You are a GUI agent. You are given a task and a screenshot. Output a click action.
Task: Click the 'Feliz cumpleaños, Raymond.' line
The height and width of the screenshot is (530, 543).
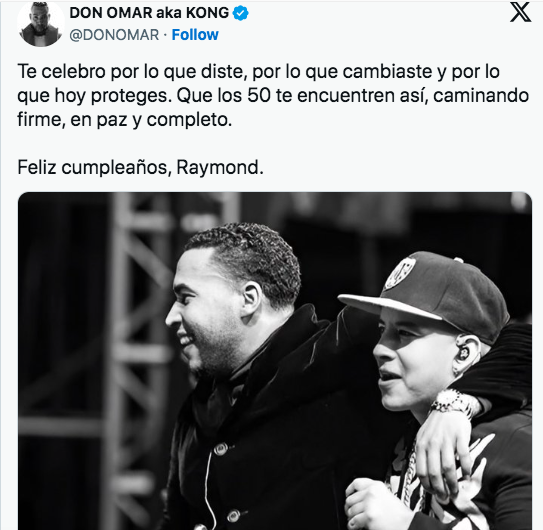[x=141, y=168]
